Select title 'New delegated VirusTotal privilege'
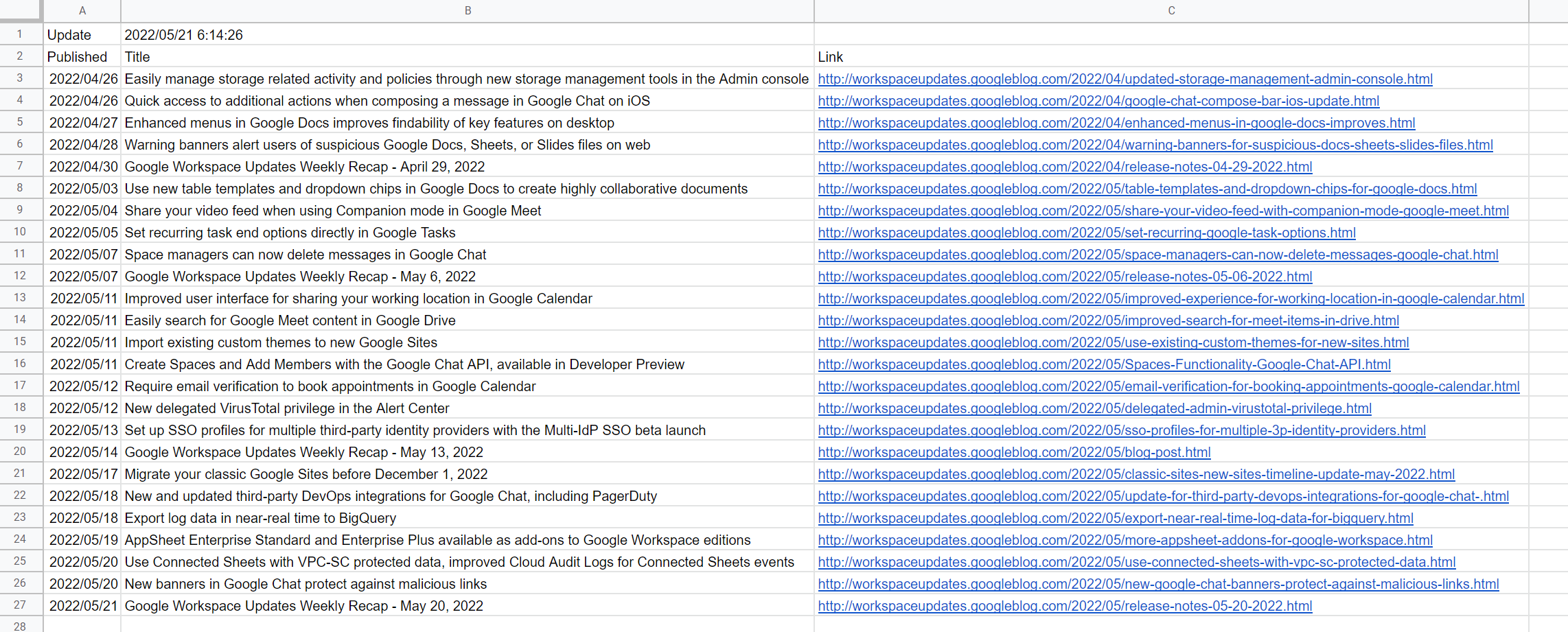The width and height of the screenshot is (1568, 632). pos(468,408)
